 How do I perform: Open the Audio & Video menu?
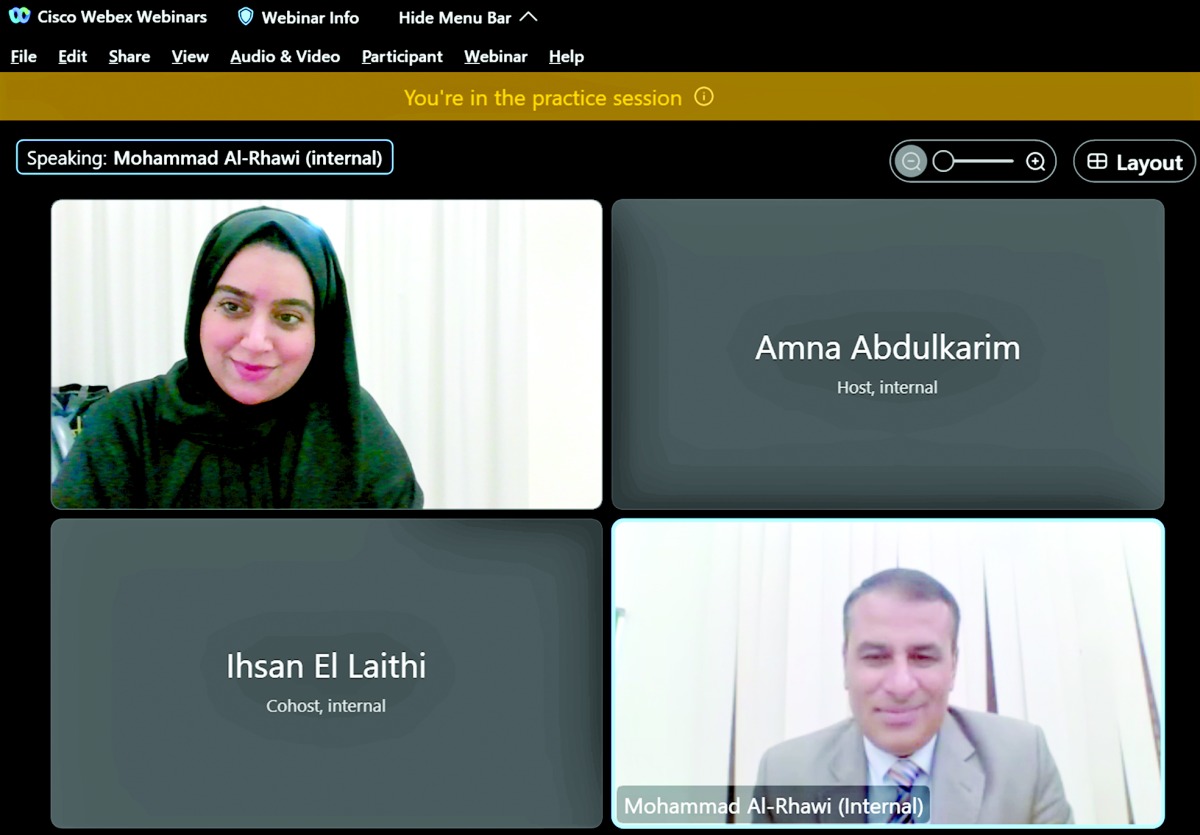click(x=285, y=57)
